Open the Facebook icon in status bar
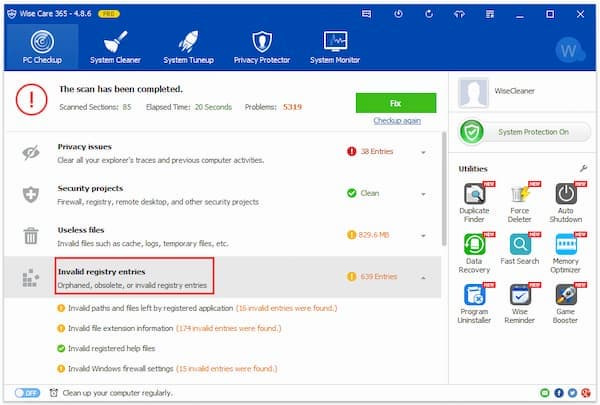 (x=559, y=393)
